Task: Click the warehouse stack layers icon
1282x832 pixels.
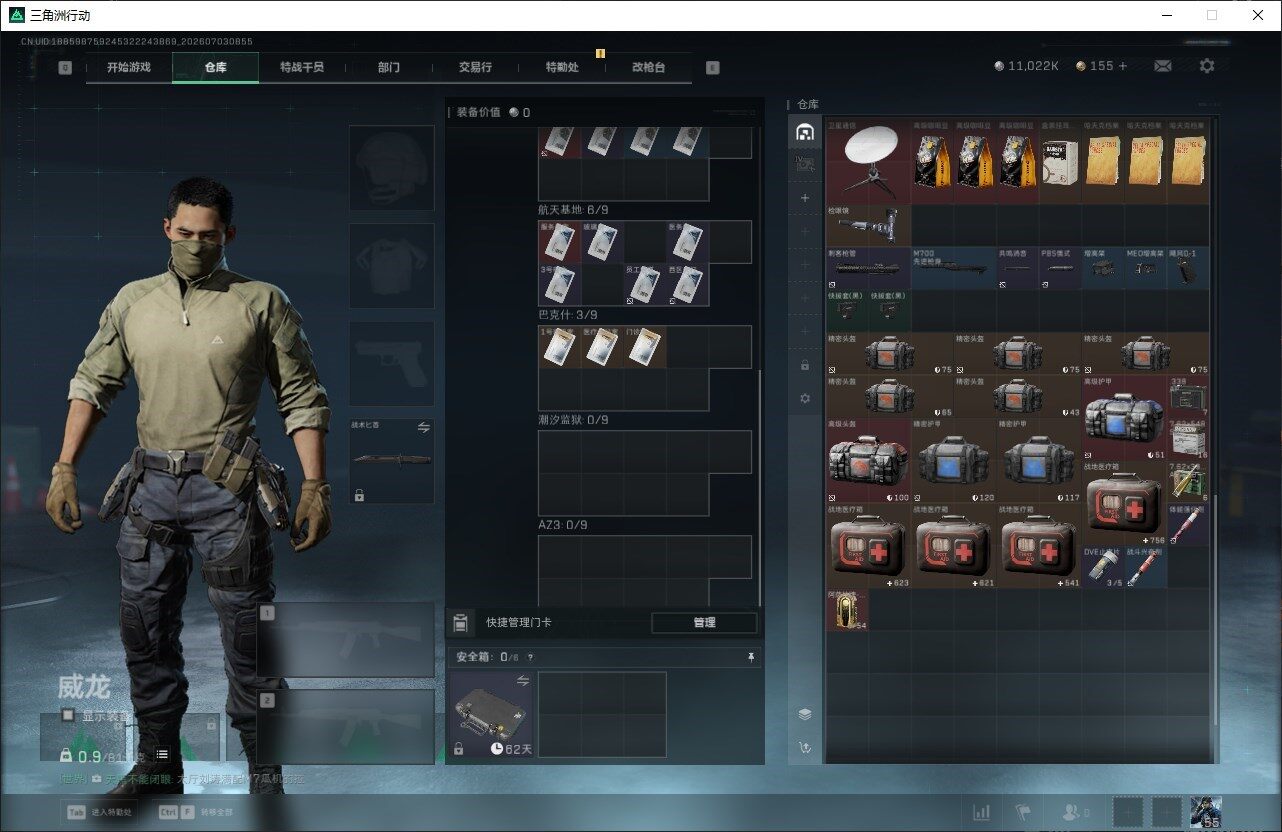Action: 805,714
